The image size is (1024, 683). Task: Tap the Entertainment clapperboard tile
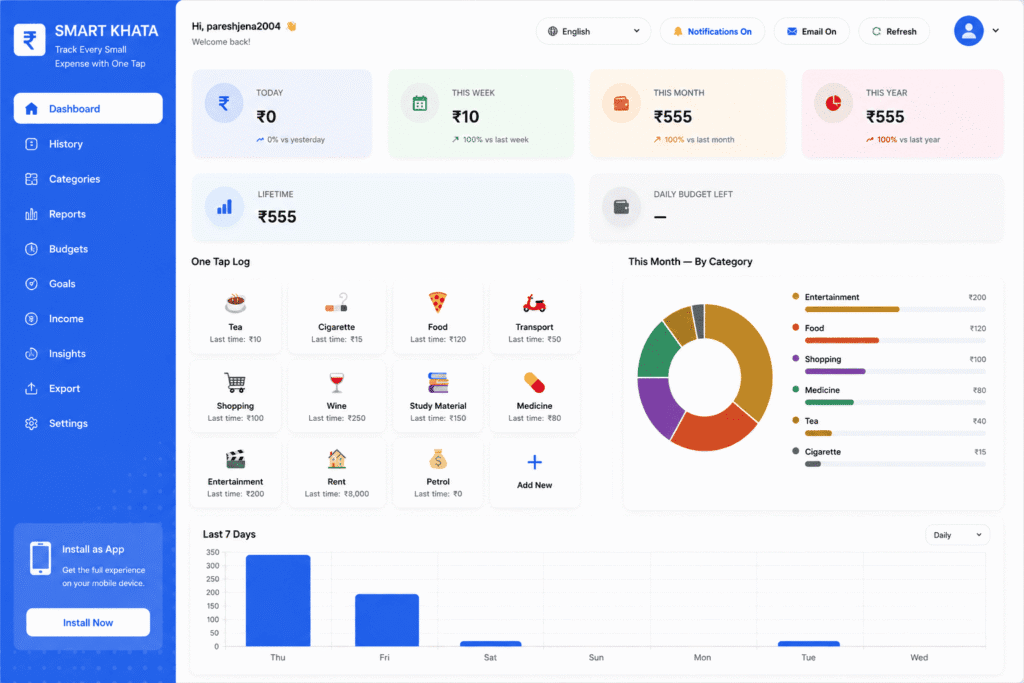(x=236, y=473)
